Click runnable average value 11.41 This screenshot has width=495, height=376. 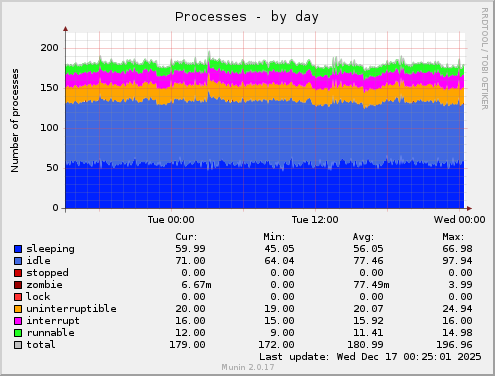tap(368, 333)
